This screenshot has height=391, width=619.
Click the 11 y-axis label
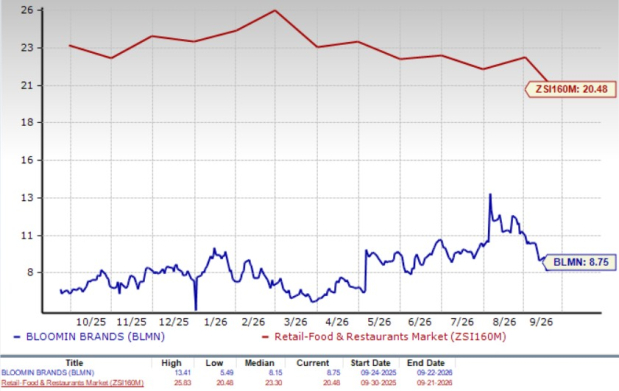pyautogui.click(x=27, y=235)
